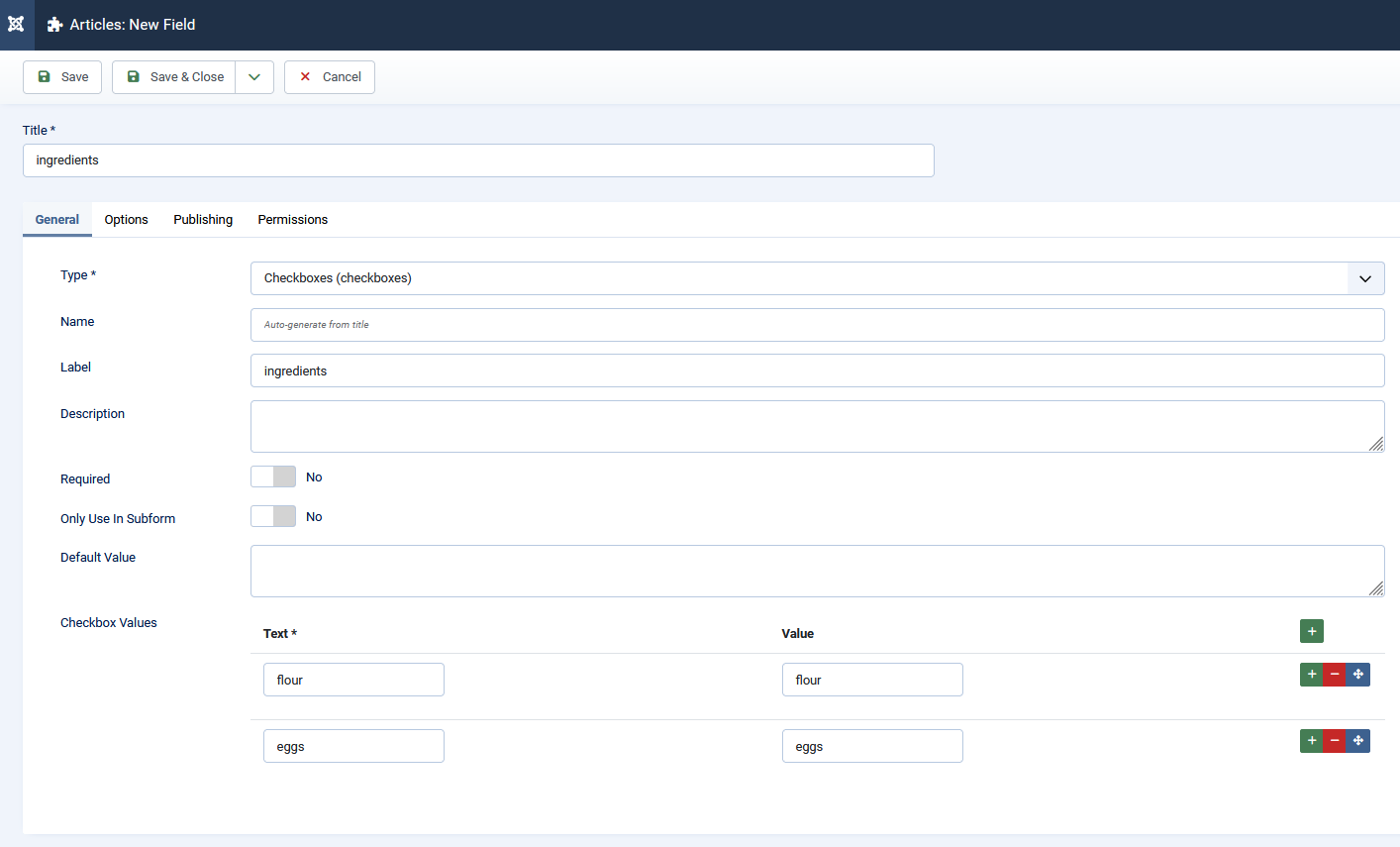Click the 'Required' field label

85,479
